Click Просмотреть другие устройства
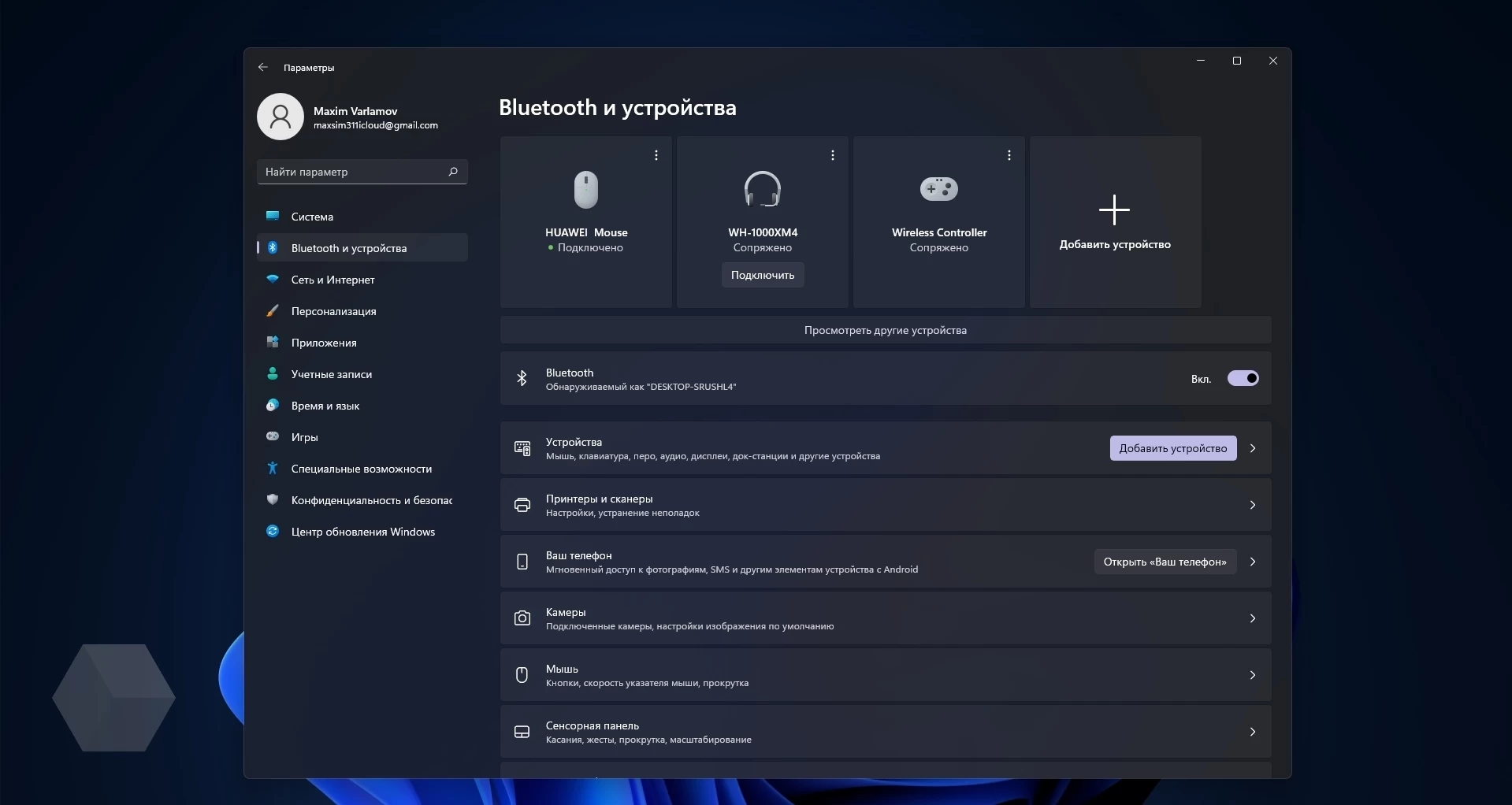Screen dimensions: 1512x805 pyautogui.click(x=886, y=330)
